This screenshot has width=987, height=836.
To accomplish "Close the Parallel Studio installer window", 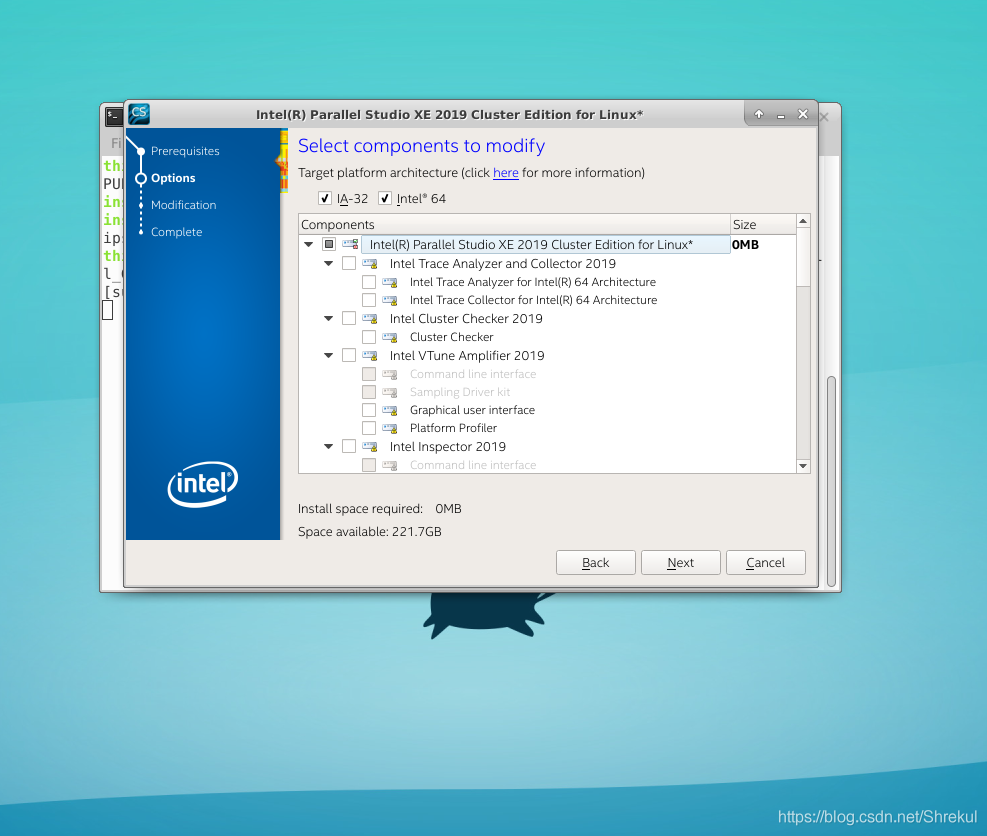I will 803,114.
